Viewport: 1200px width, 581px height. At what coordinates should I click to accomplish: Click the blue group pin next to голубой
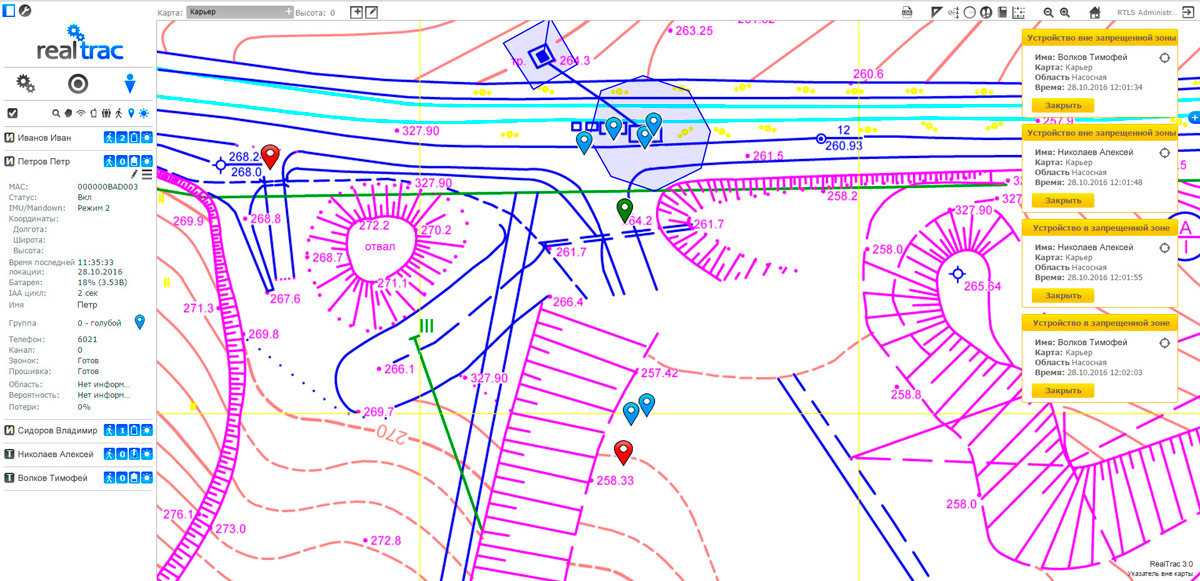point(140,322)
